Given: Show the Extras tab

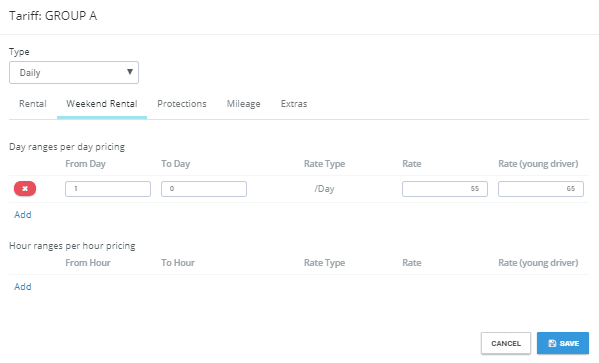Looking at the screenshot, I should pyautogui.click(x=294, y=104).
